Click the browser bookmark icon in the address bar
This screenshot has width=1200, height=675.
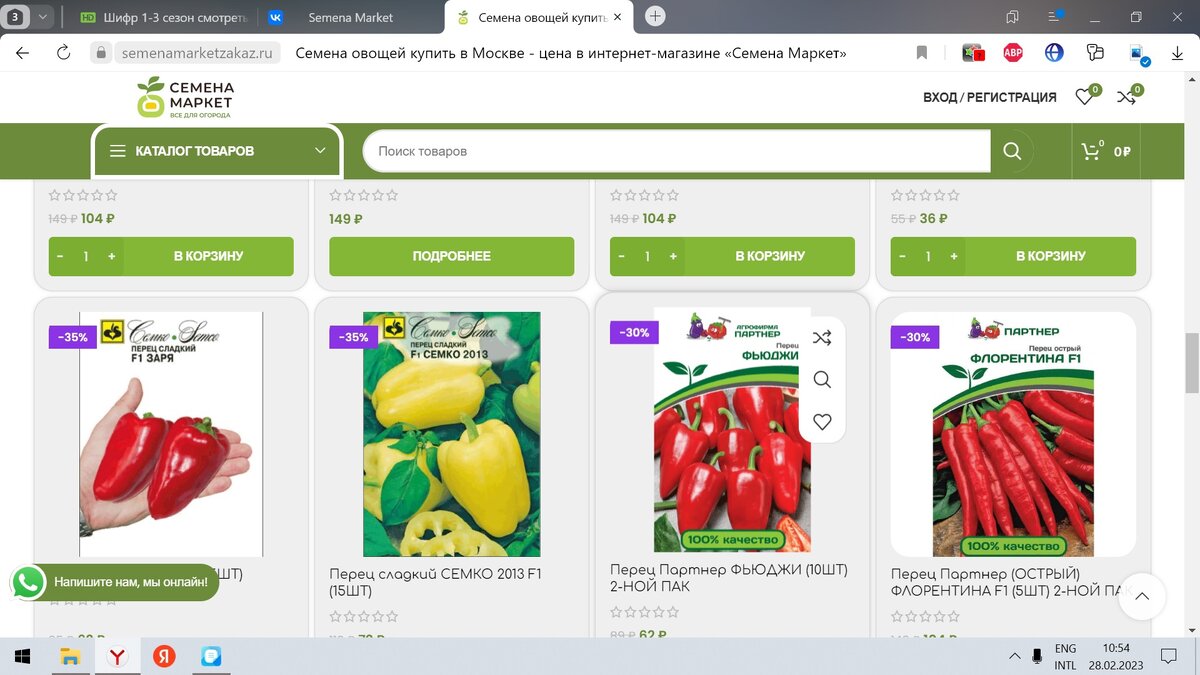pos(922,53)
